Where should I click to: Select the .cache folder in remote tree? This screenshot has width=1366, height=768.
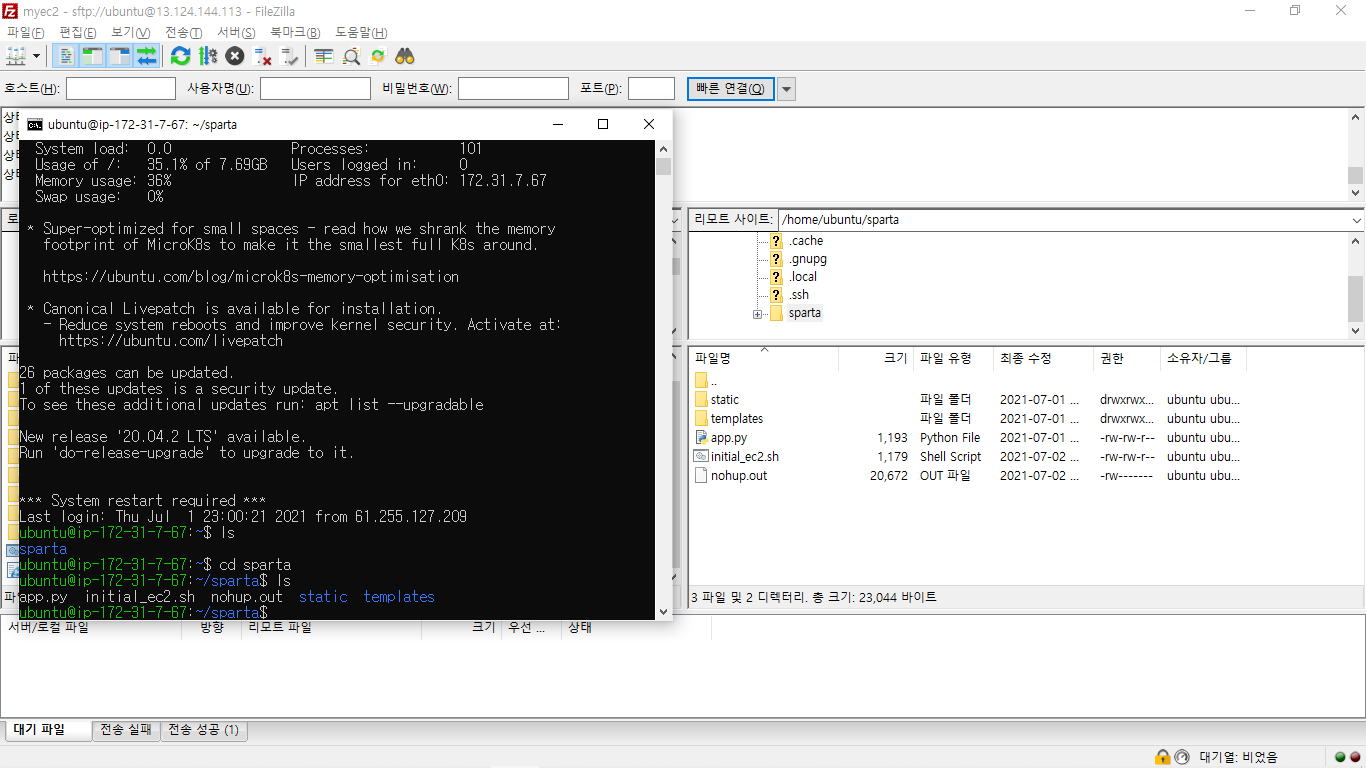coord(806,241)
